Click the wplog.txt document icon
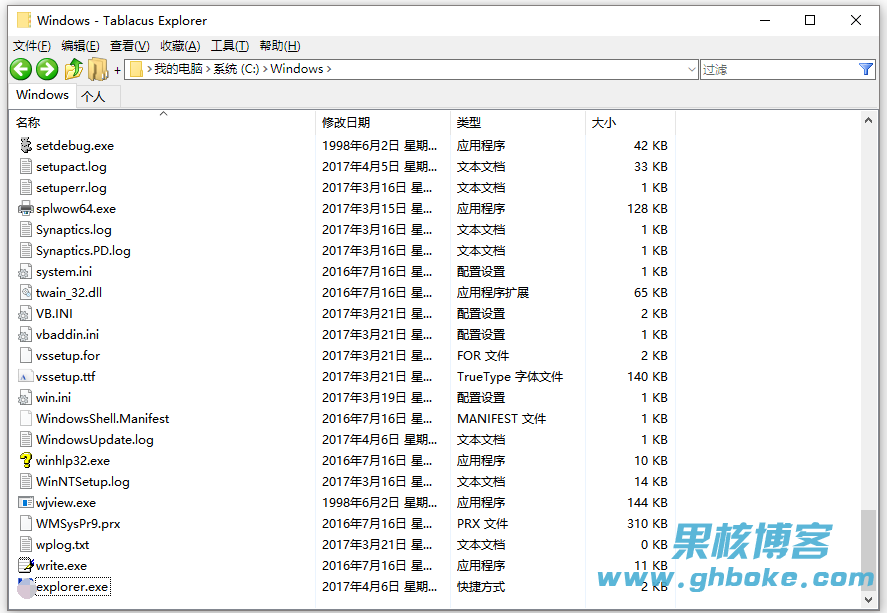Image resolution: width=887 pixels, height=613 pixels. [x=25, y=544]
